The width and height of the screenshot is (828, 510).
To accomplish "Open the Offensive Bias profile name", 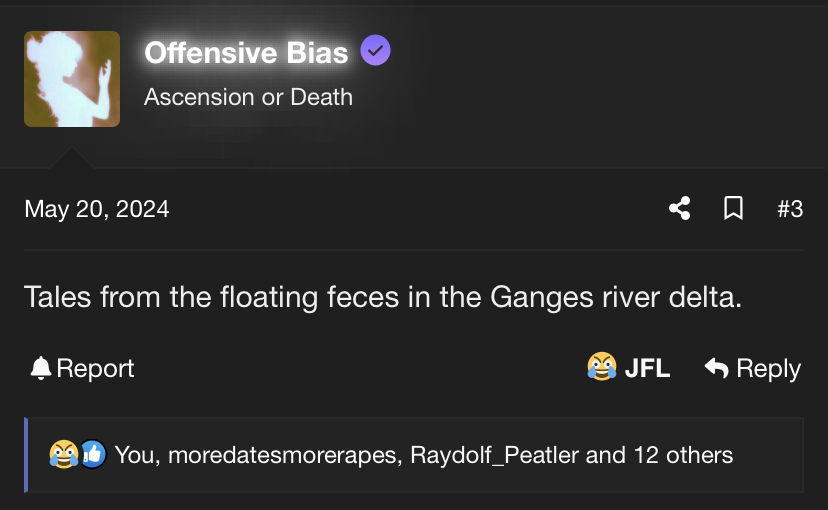I will 246,52.
